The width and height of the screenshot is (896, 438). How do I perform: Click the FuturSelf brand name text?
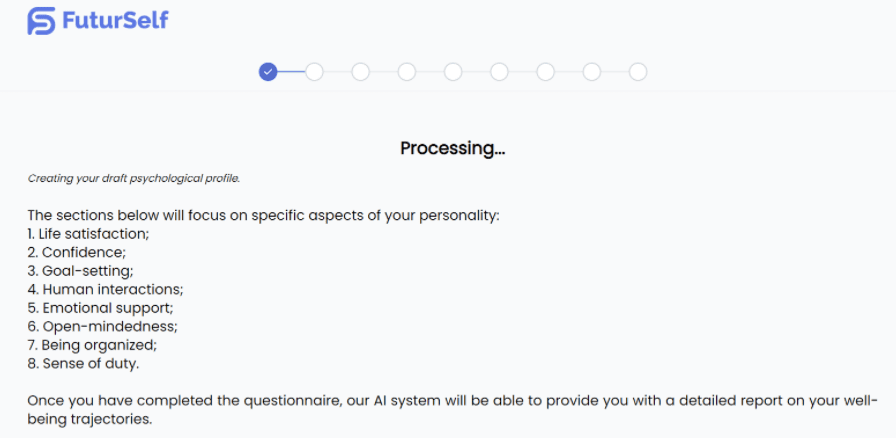112,21
